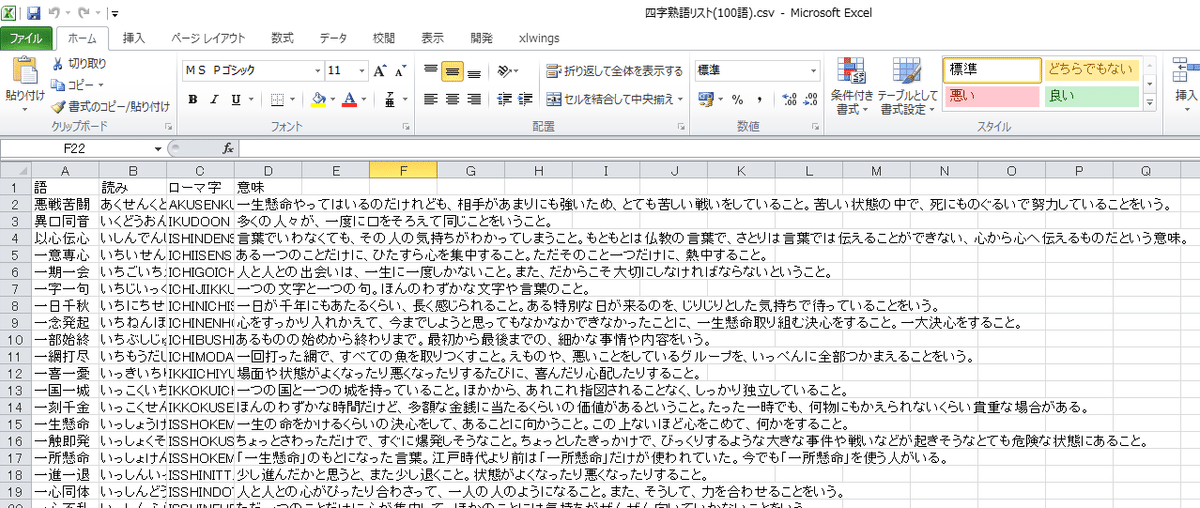Image resolution: width=1200 pixels, height=508 pixels.
Task: Switch to the Formulas (数式) tab
Action: pyautogui.click(x=282, y=38)
